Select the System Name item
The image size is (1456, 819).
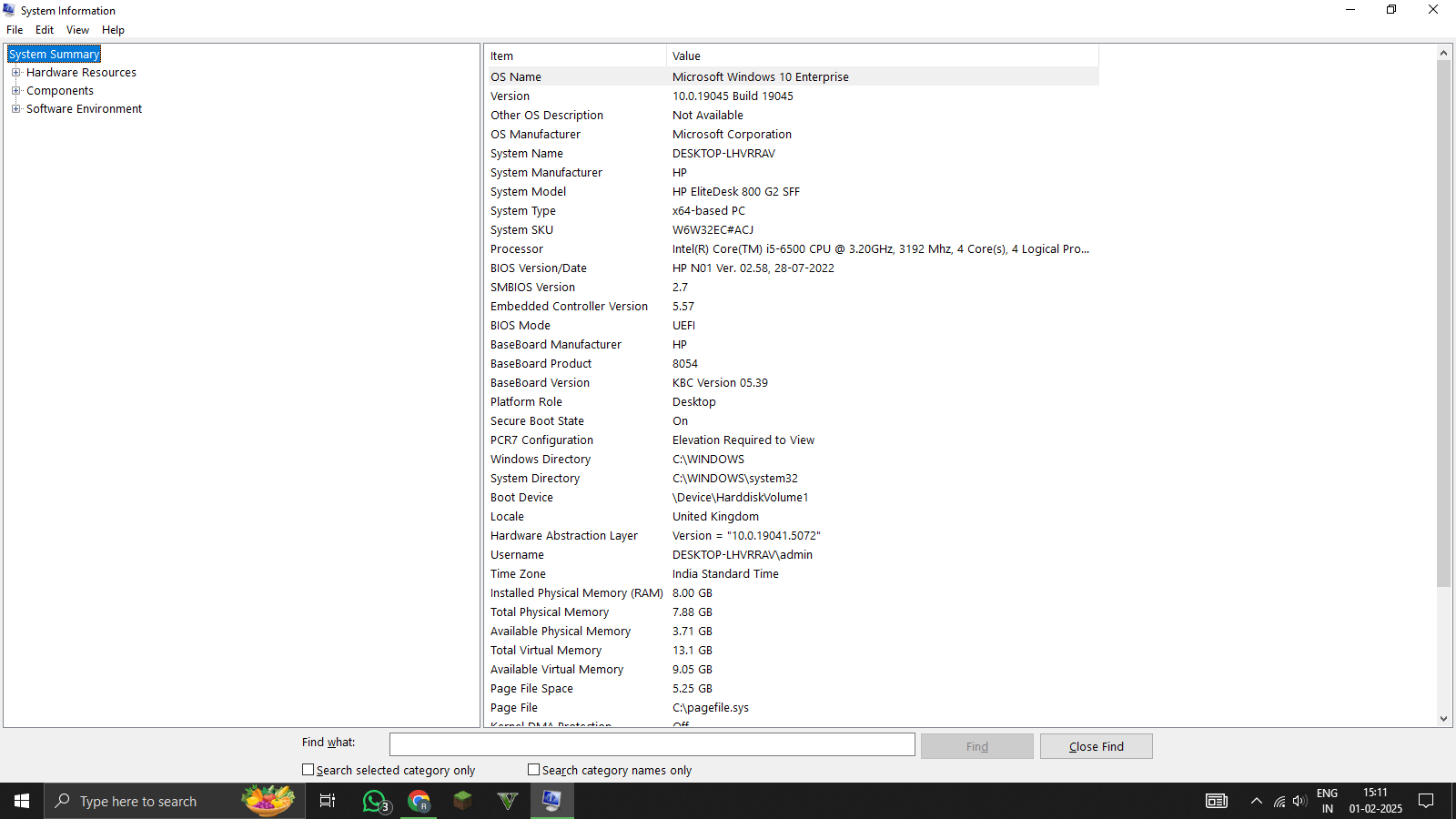coord(527,154)
